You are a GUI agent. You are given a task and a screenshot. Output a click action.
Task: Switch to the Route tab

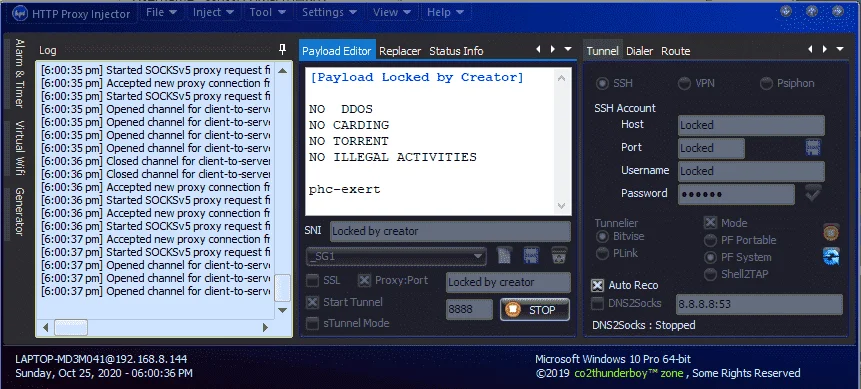click(x=675, y=51)
